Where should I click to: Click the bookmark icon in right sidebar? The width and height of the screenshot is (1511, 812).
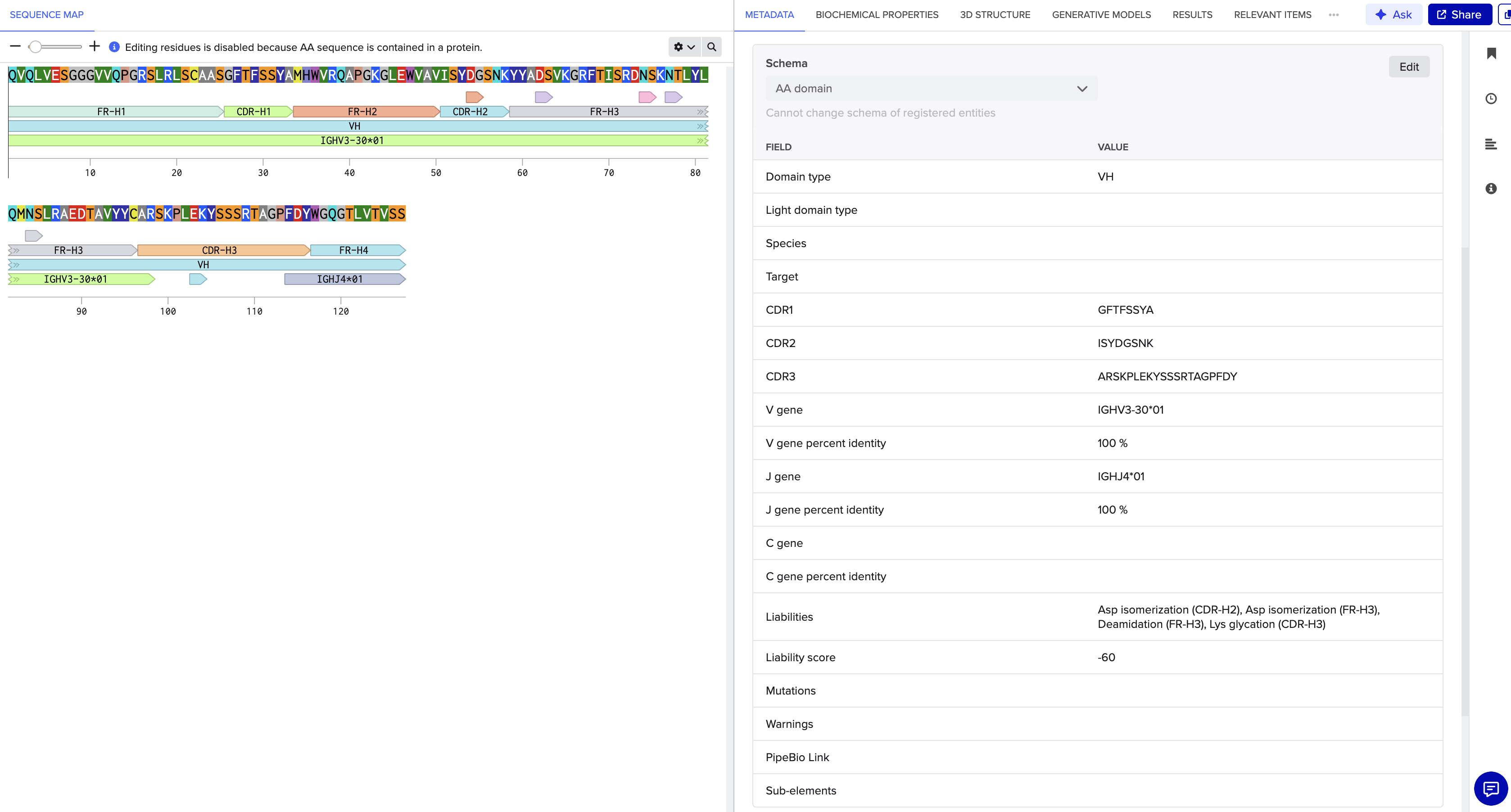tap(1491, 54)
